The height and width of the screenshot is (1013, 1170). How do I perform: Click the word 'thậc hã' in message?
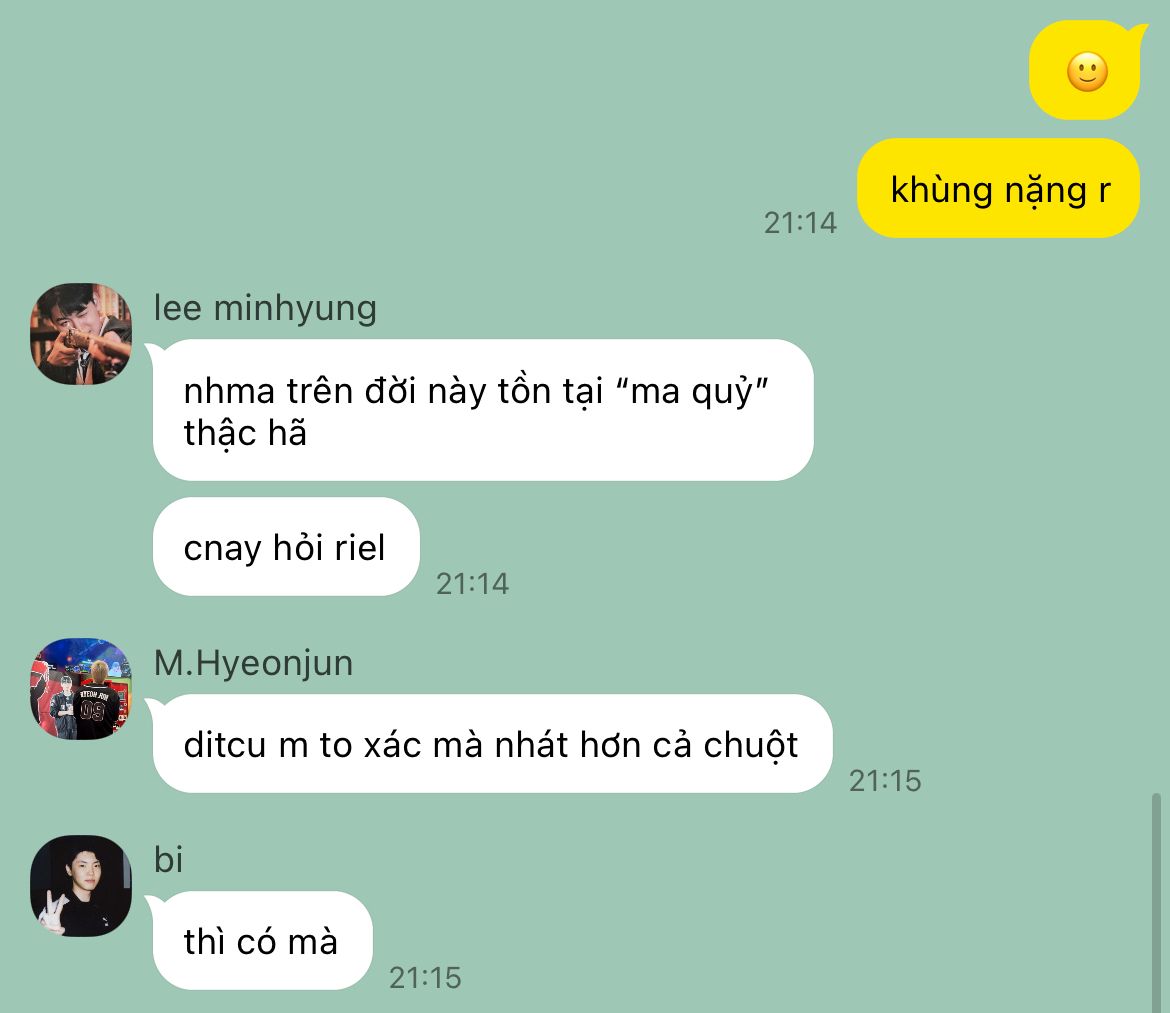245,433
